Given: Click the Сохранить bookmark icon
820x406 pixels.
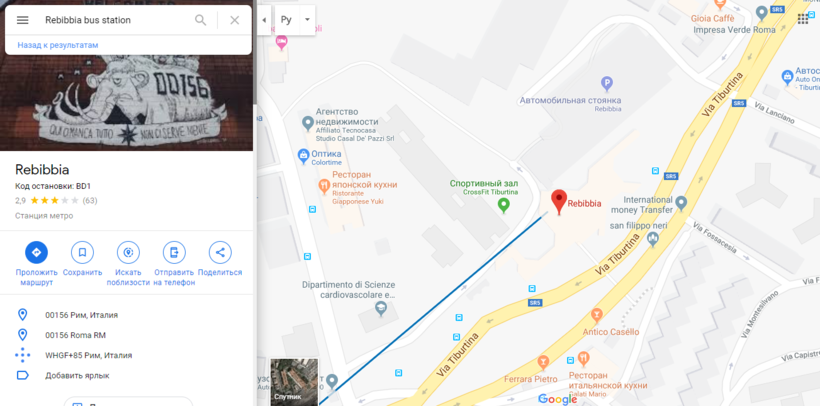Looking at the screenshot, I should coord(82,253).
